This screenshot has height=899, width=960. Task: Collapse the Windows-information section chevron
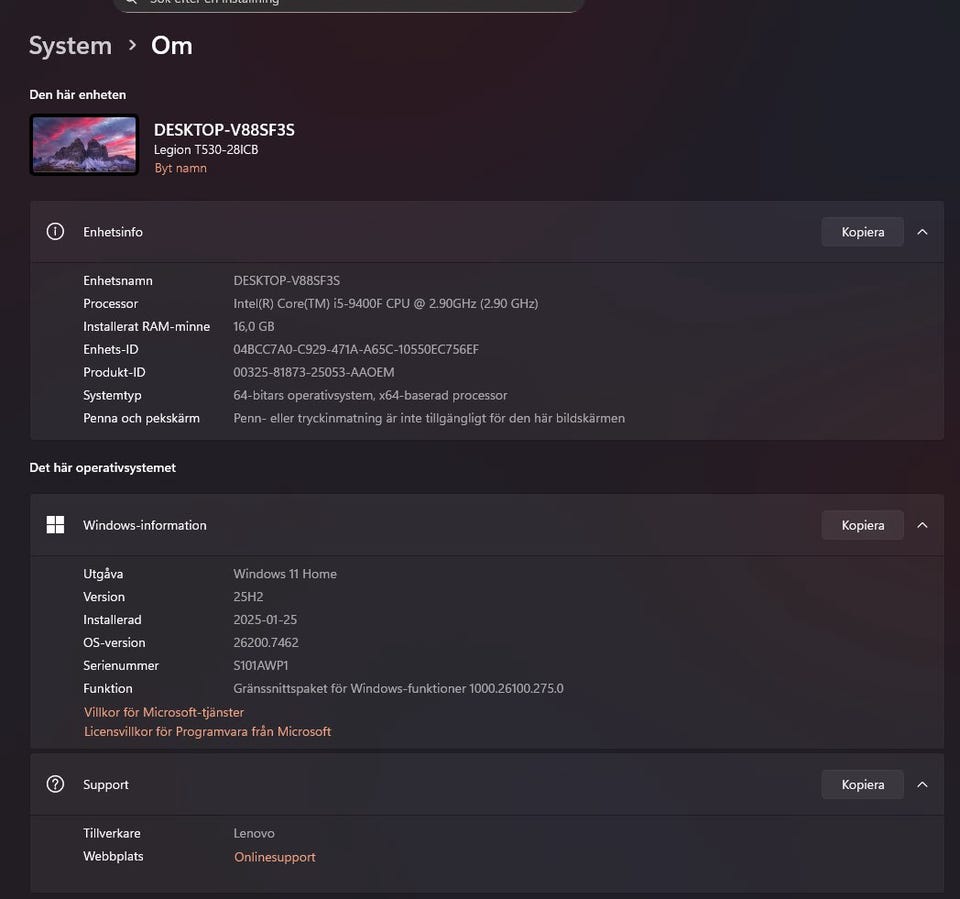[x=922, y=525]
